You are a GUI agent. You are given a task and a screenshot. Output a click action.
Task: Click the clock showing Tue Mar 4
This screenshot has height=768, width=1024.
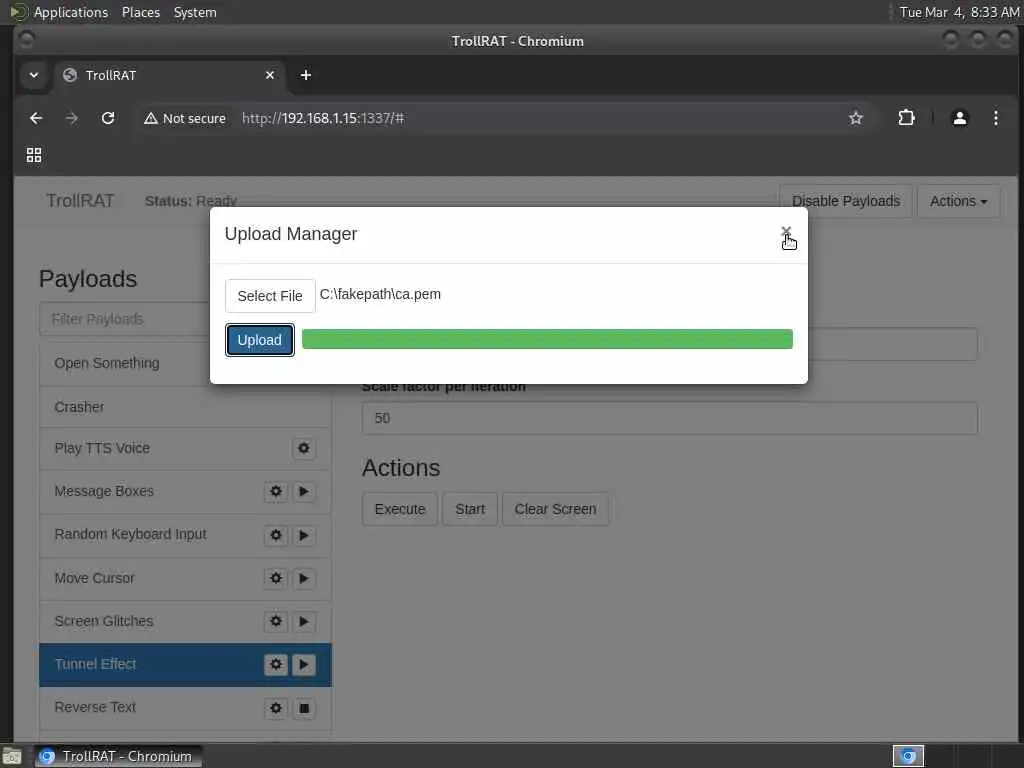coord(959,12)
